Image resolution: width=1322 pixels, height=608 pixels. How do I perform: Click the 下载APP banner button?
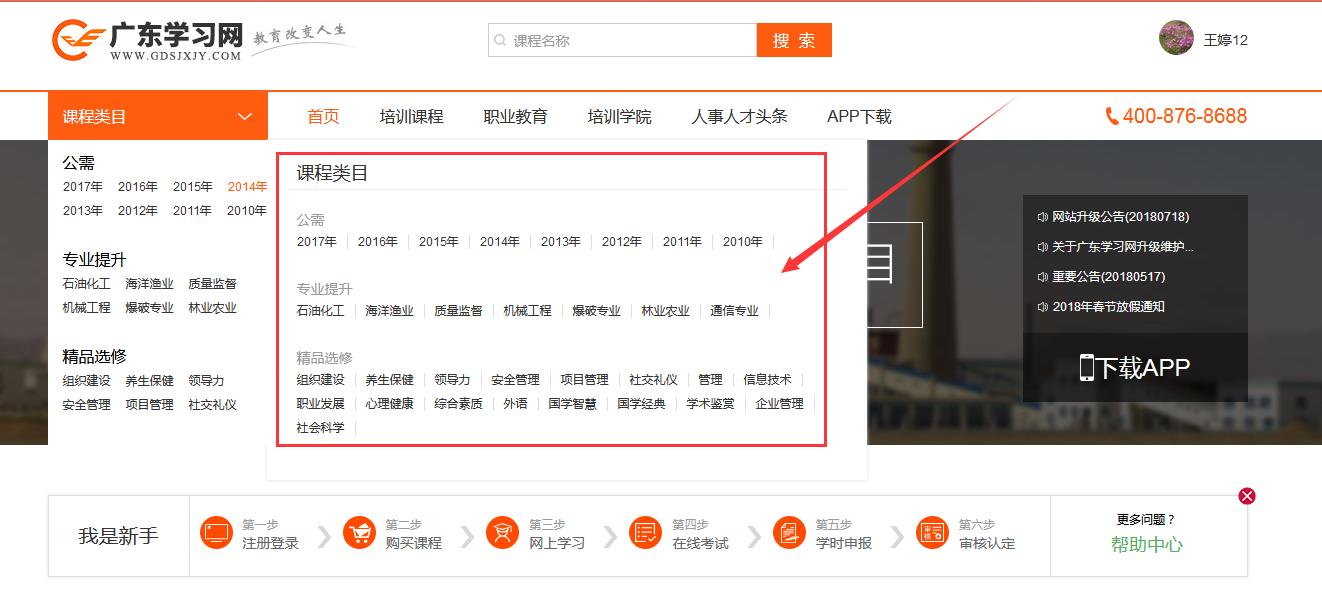1135,367
